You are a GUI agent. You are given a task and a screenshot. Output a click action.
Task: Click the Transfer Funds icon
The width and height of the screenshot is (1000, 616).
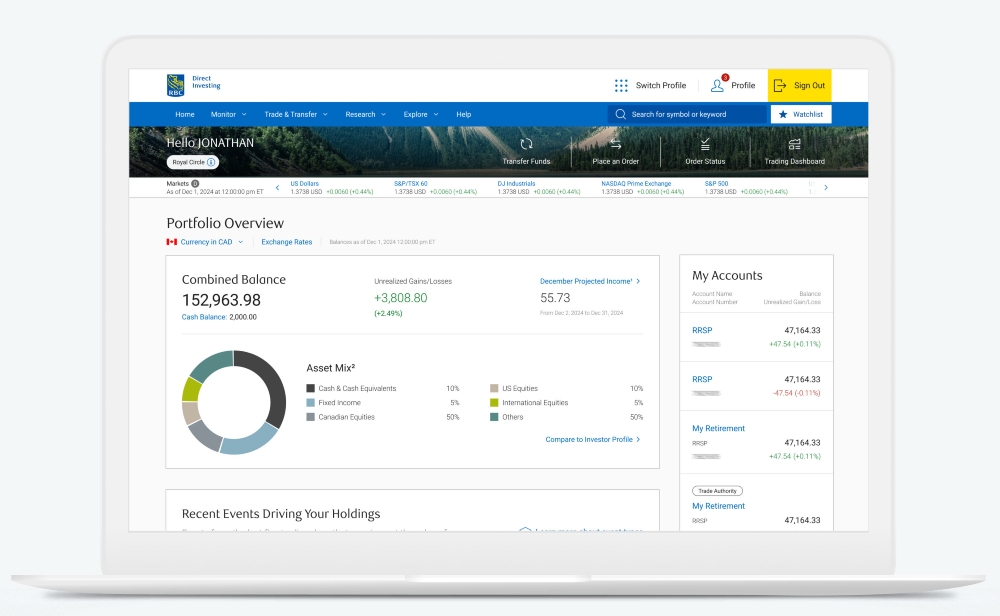[x=526, y=144]
